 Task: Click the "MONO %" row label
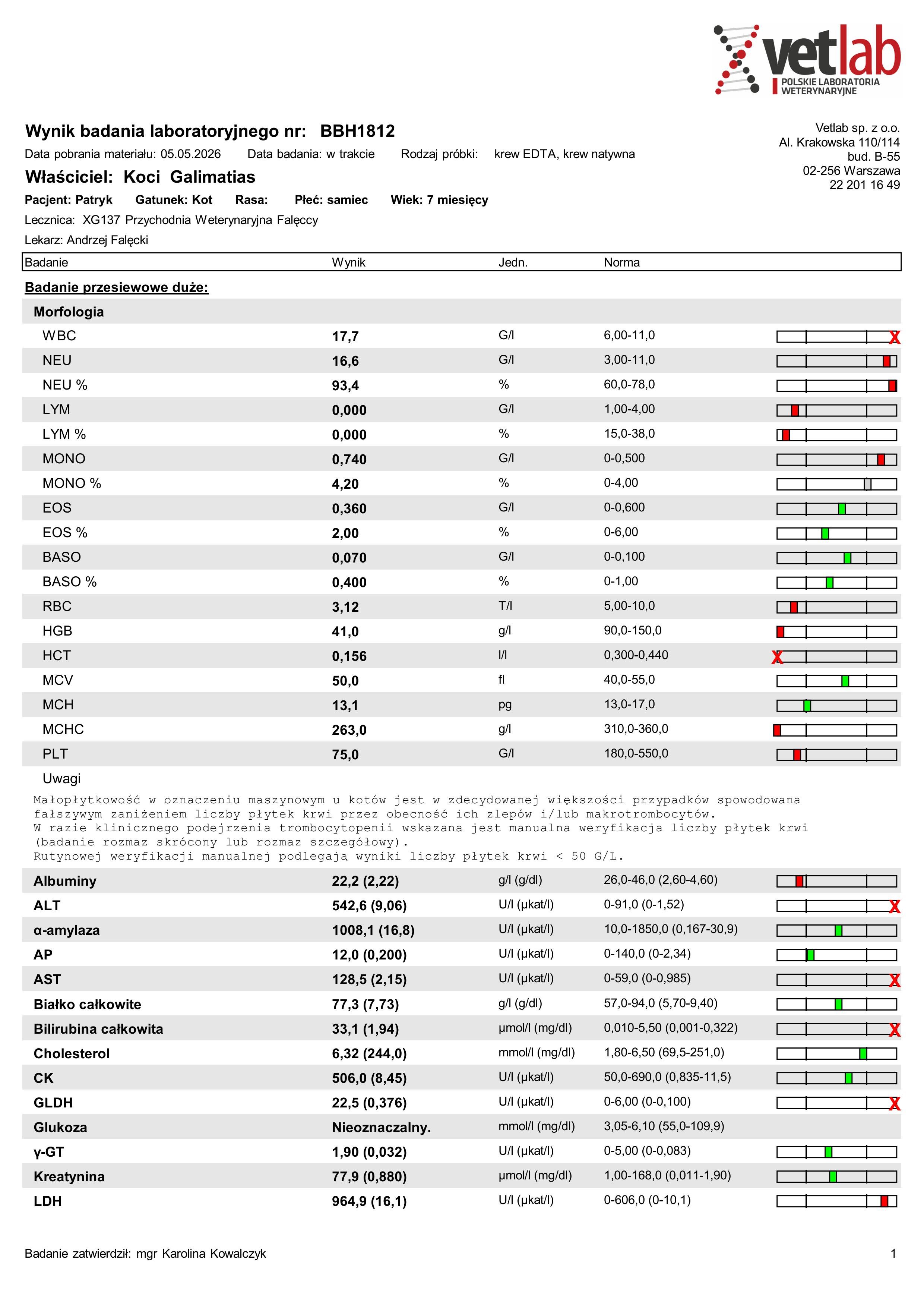[72, 483]
